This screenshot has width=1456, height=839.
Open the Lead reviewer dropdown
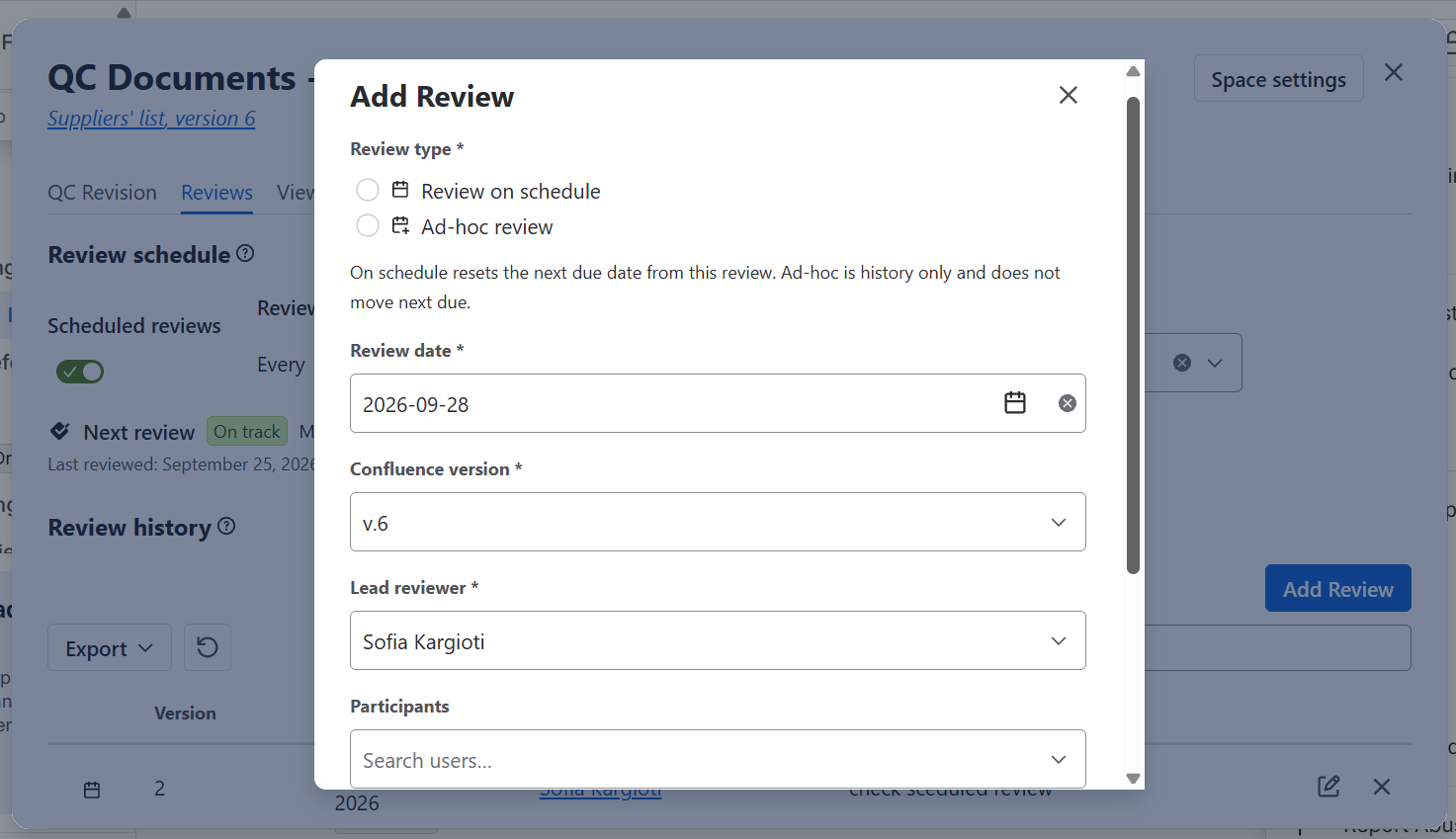point(718,640)
